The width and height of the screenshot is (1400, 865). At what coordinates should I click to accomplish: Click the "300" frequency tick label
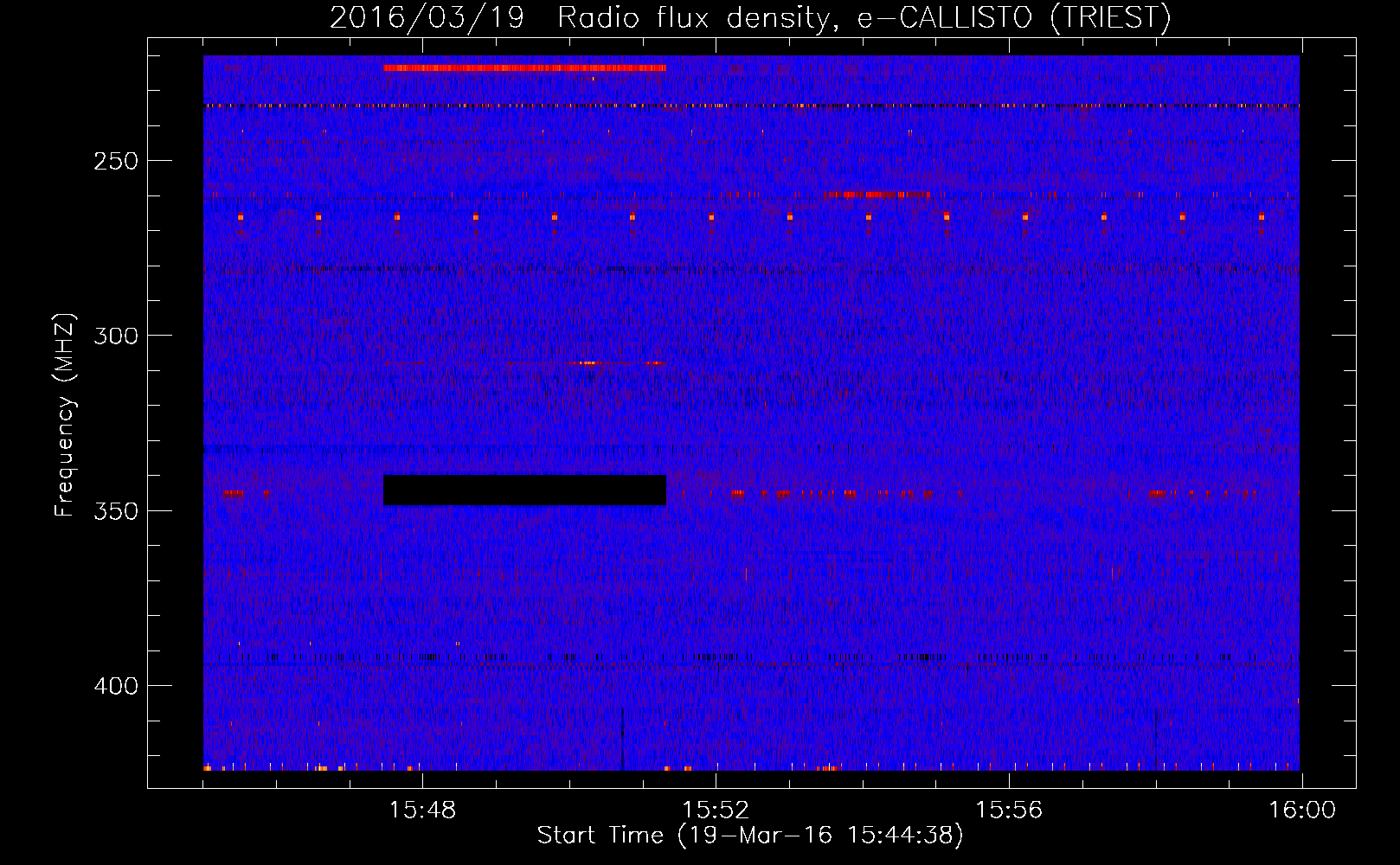tap(116, 336)
